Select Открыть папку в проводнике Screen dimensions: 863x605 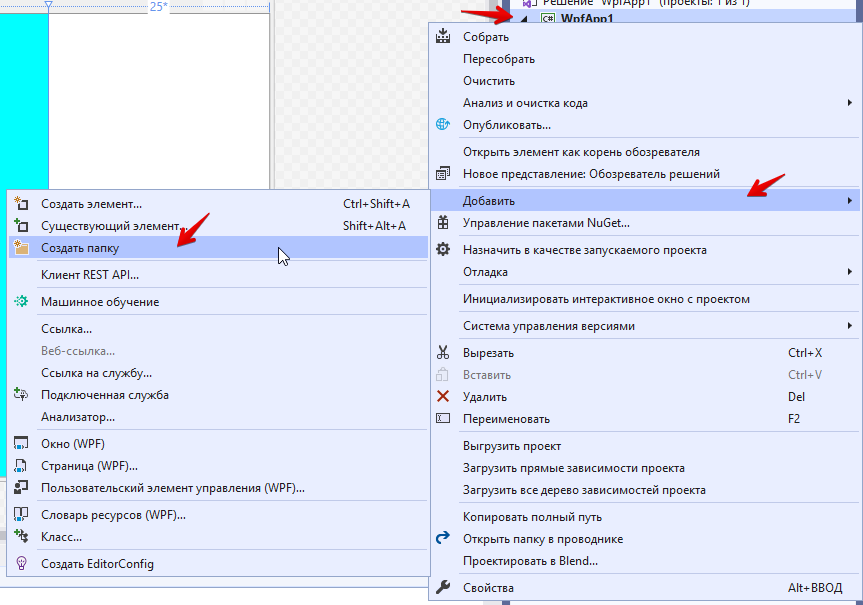point(542,539)
